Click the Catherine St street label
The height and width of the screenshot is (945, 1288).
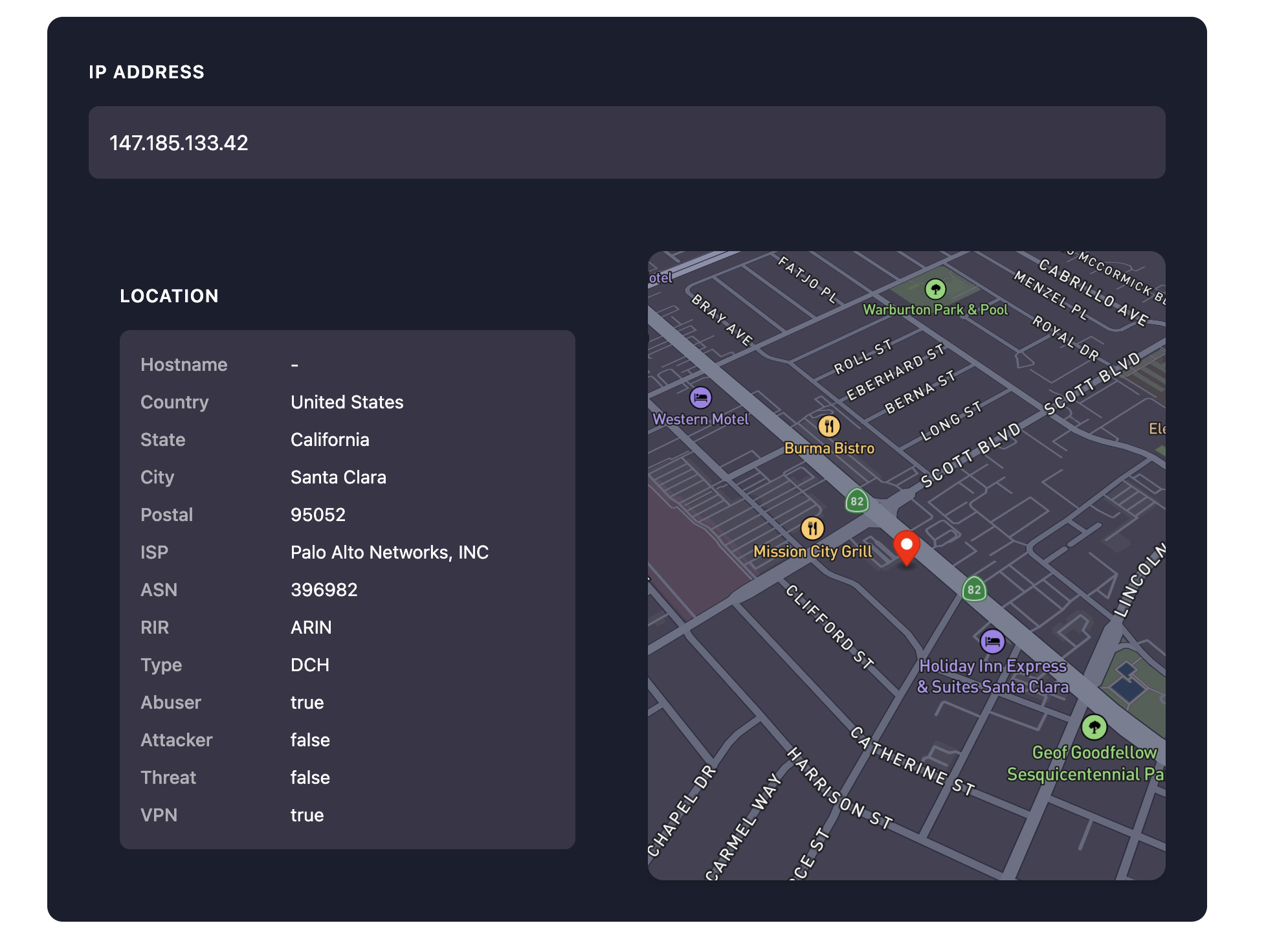click(912, 761)
